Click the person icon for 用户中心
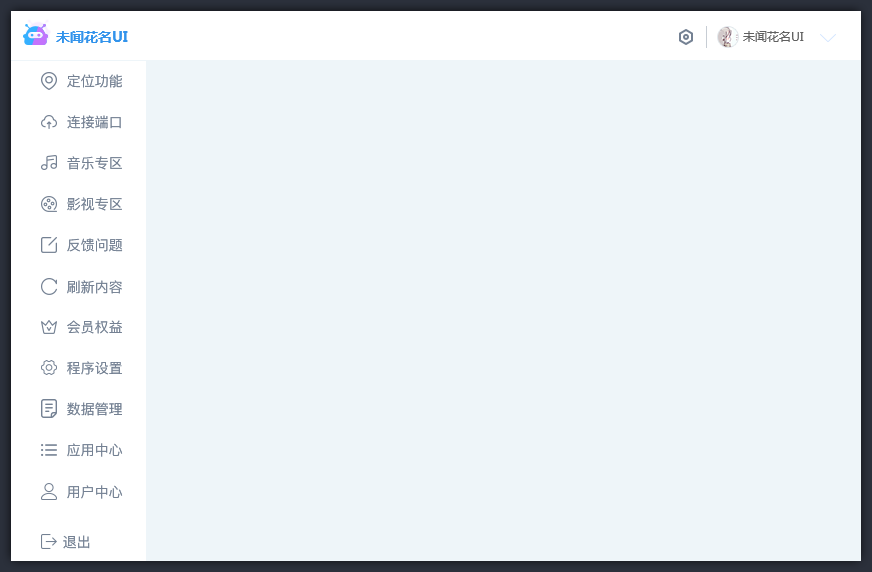 point(49,491)
